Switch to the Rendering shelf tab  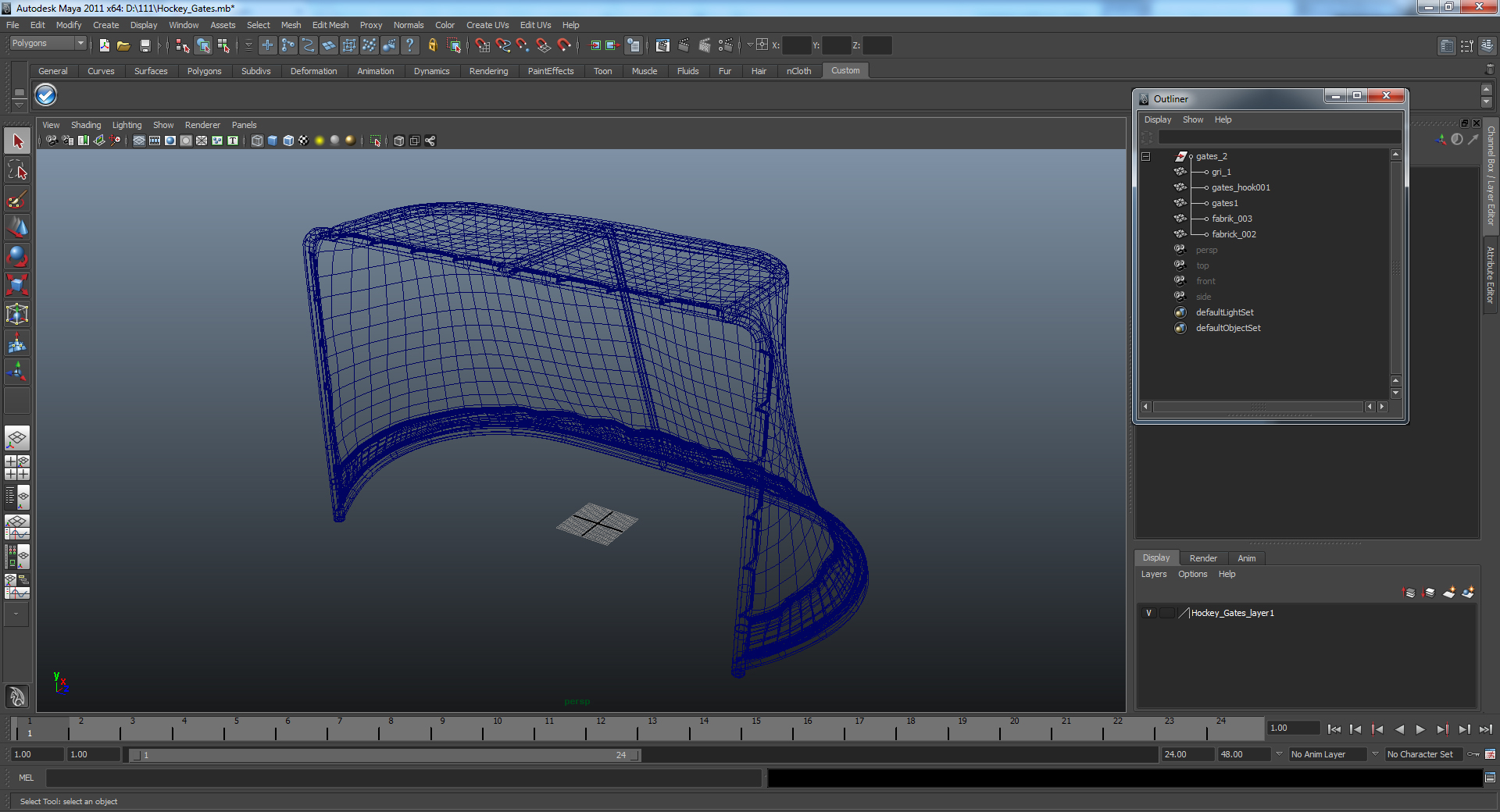pyautogui.click(x=488, y=70)
